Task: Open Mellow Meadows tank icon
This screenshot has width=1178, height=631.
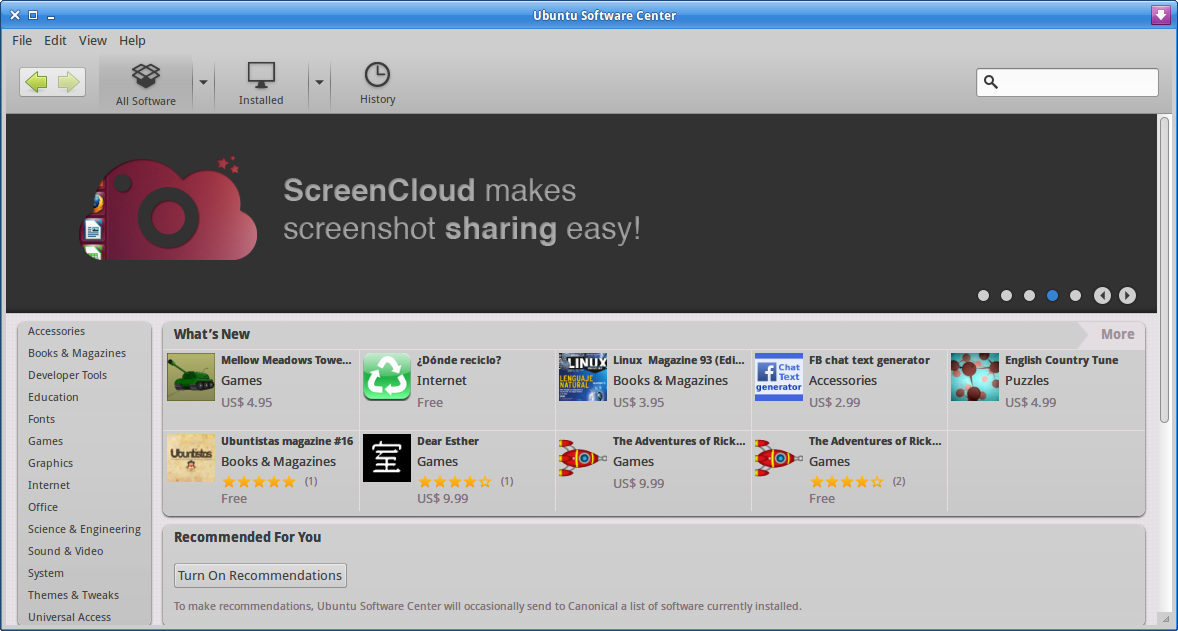Action: pos(191,377)
